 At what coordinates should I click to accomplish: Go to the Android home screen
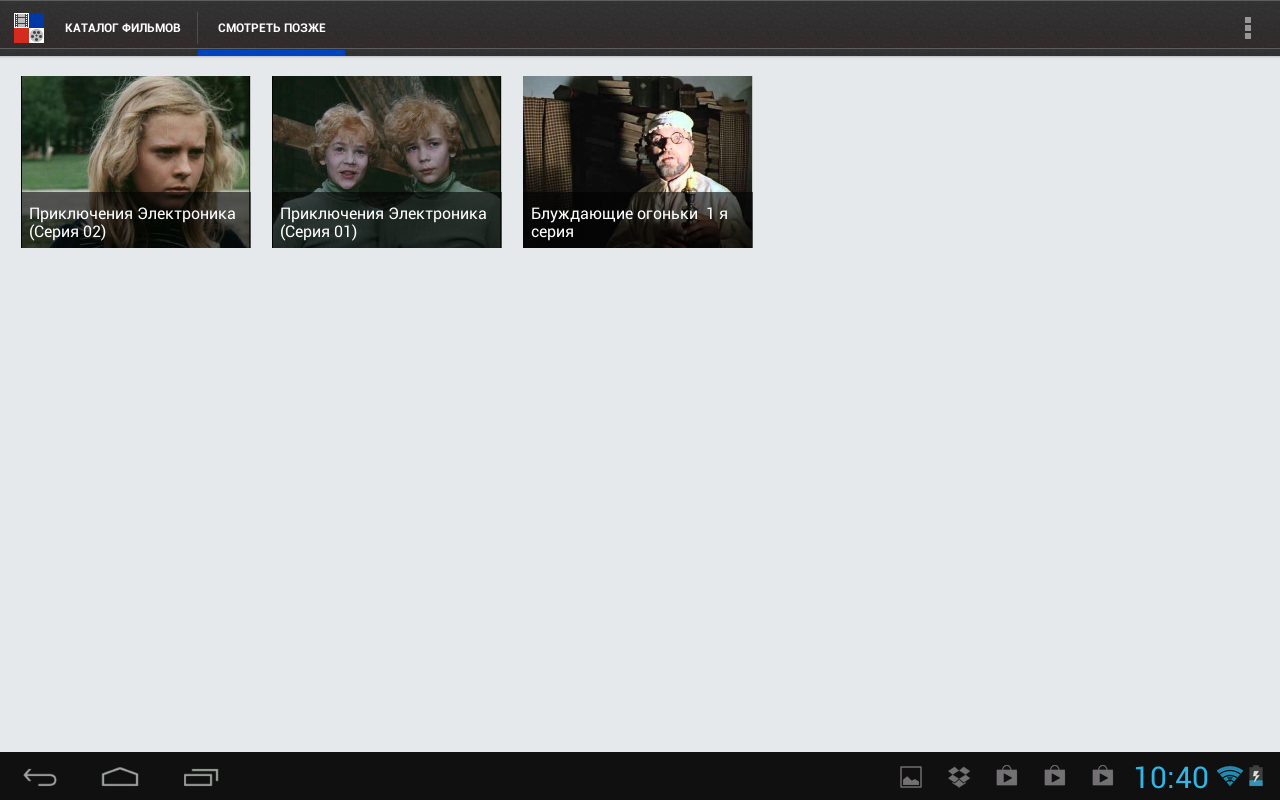tap(120, 777)
